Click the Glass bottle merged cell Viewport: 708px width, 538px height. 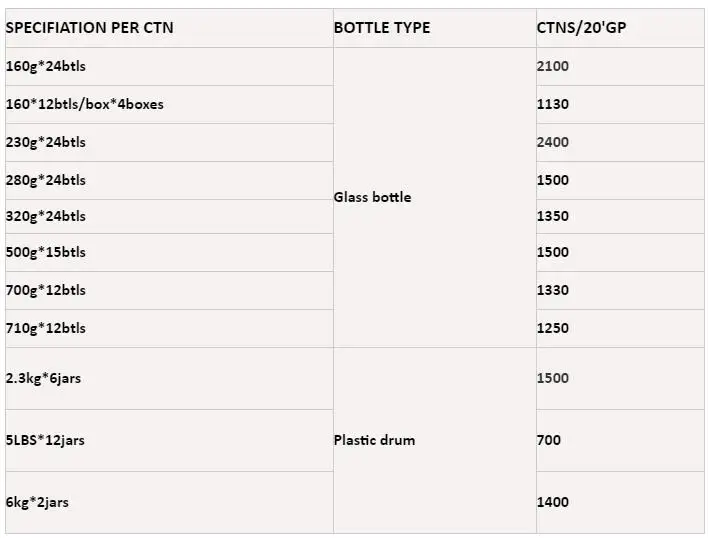tap(373, 197)
